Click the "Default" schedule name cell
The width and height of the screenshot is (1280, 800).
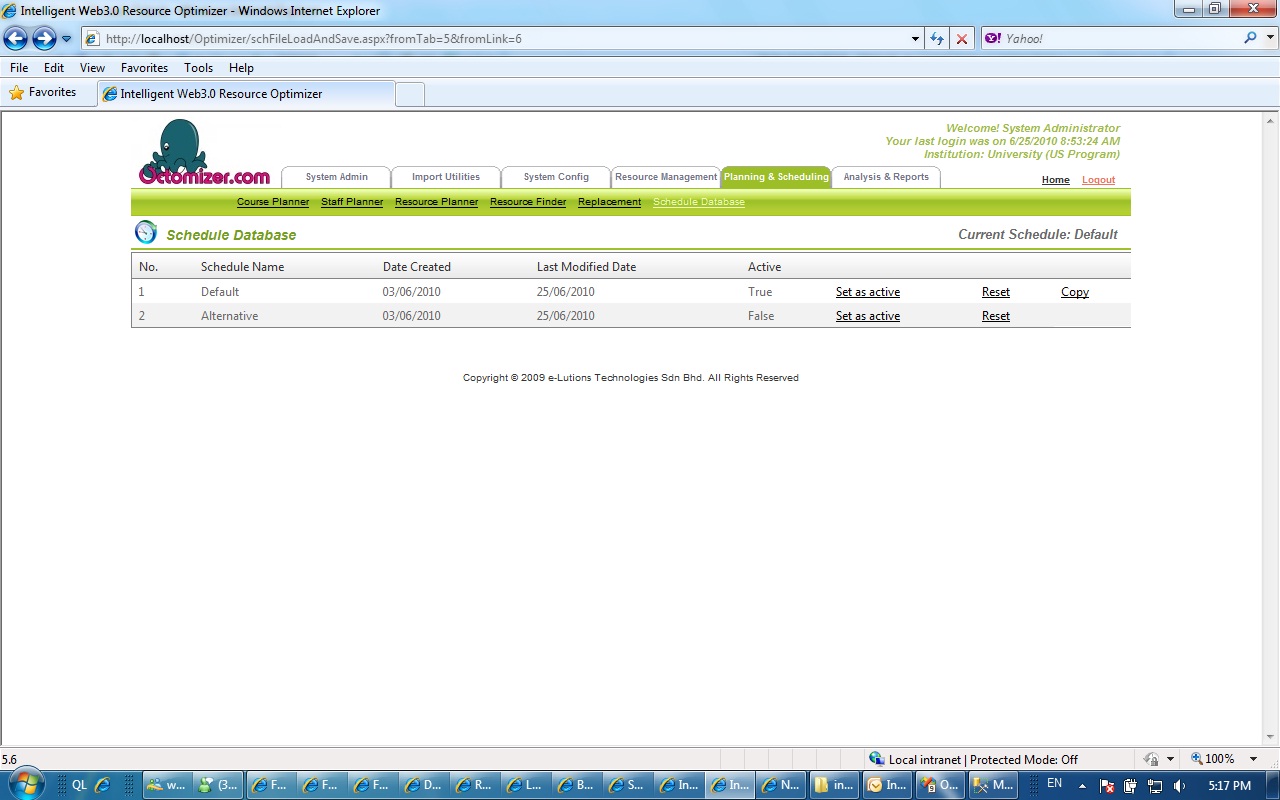point(220,292)
